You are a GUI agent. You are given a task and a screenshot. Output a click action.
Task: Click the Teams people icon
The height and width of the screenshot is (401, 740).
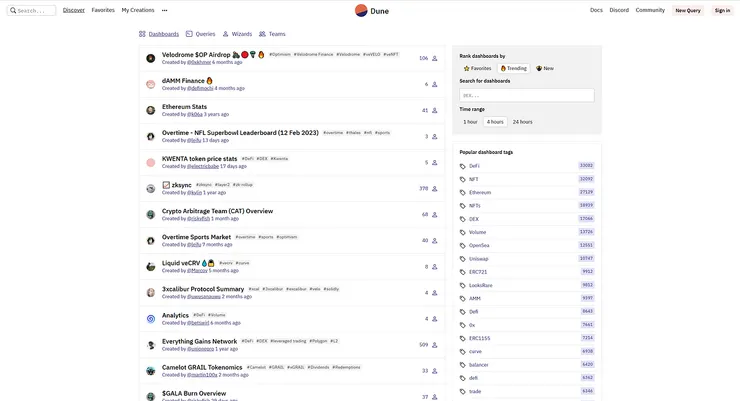262,34
